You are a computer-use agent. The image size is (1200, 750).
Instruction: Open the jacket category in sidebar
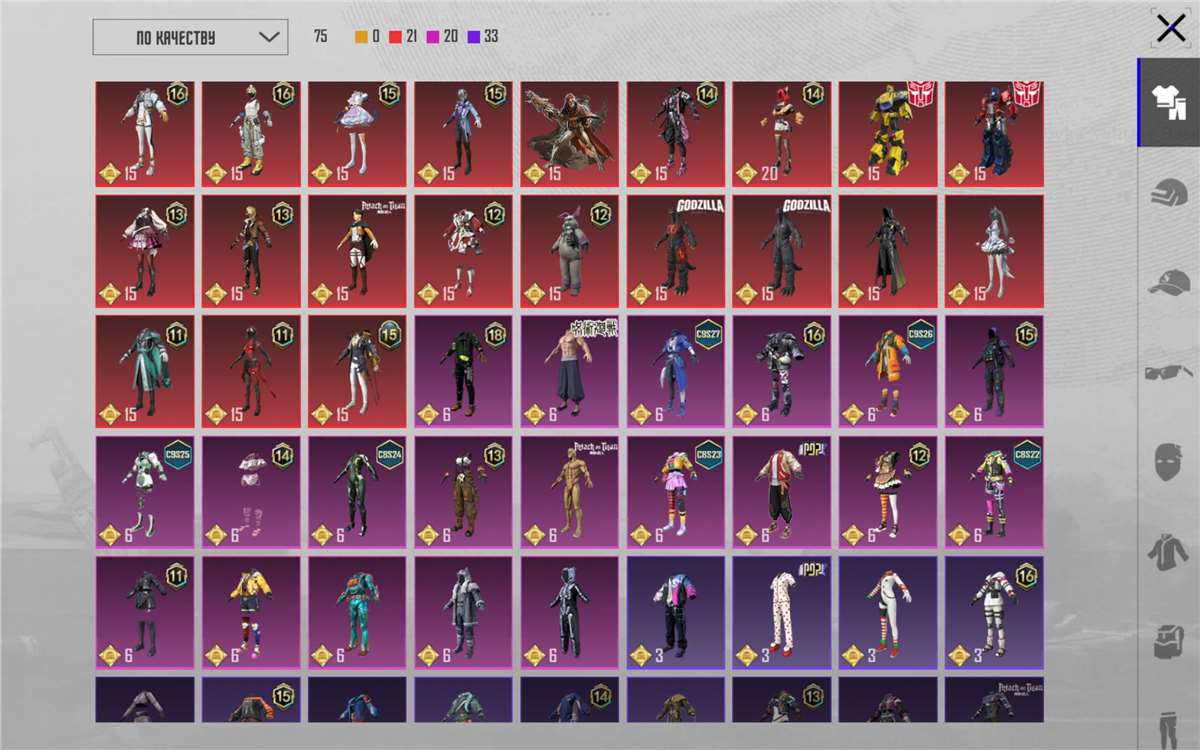click(x=1168, y=551)
